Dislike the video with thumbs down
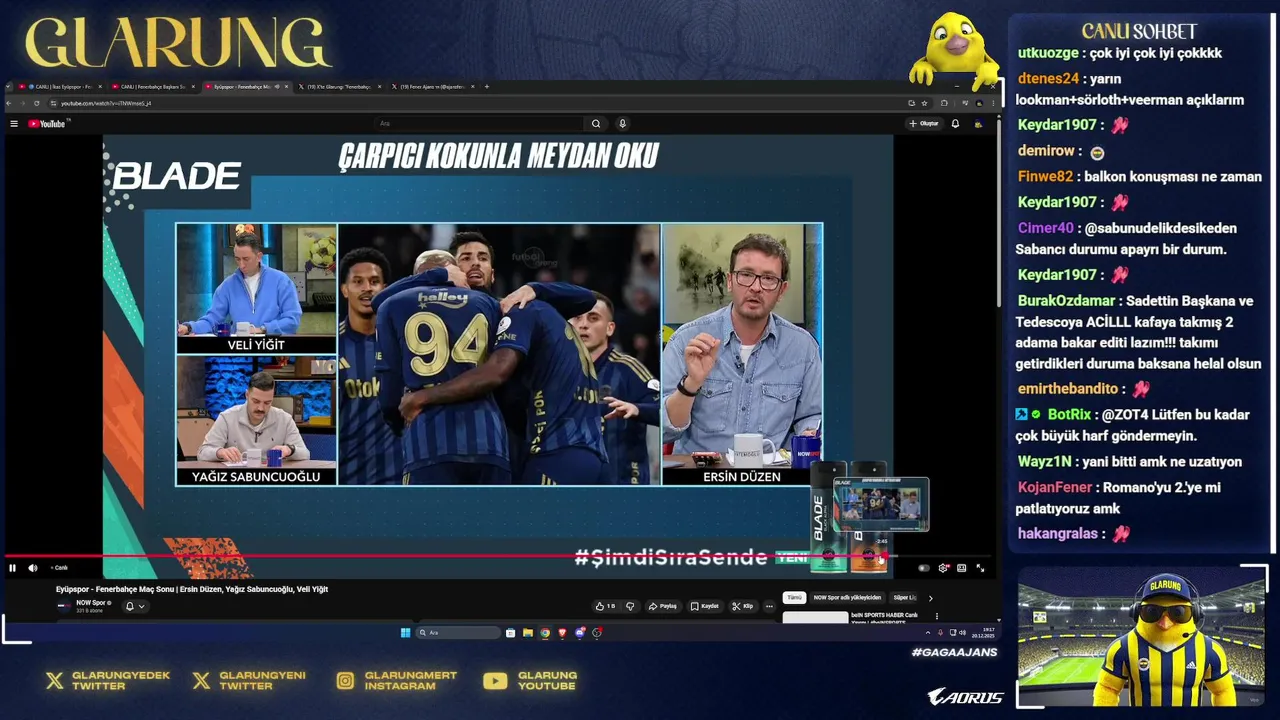 (630, 606)
